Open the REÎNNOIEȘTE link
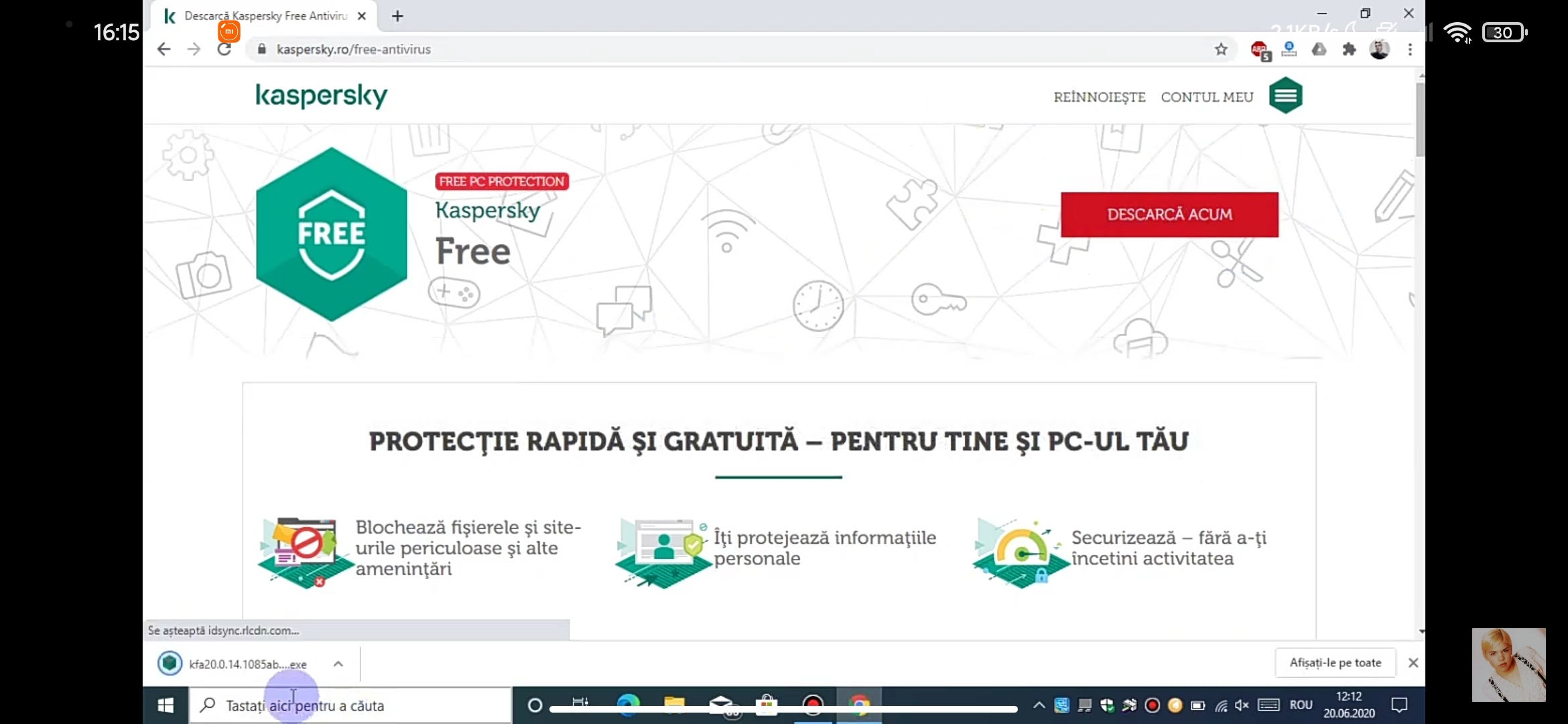 [x=1100, y=97]
